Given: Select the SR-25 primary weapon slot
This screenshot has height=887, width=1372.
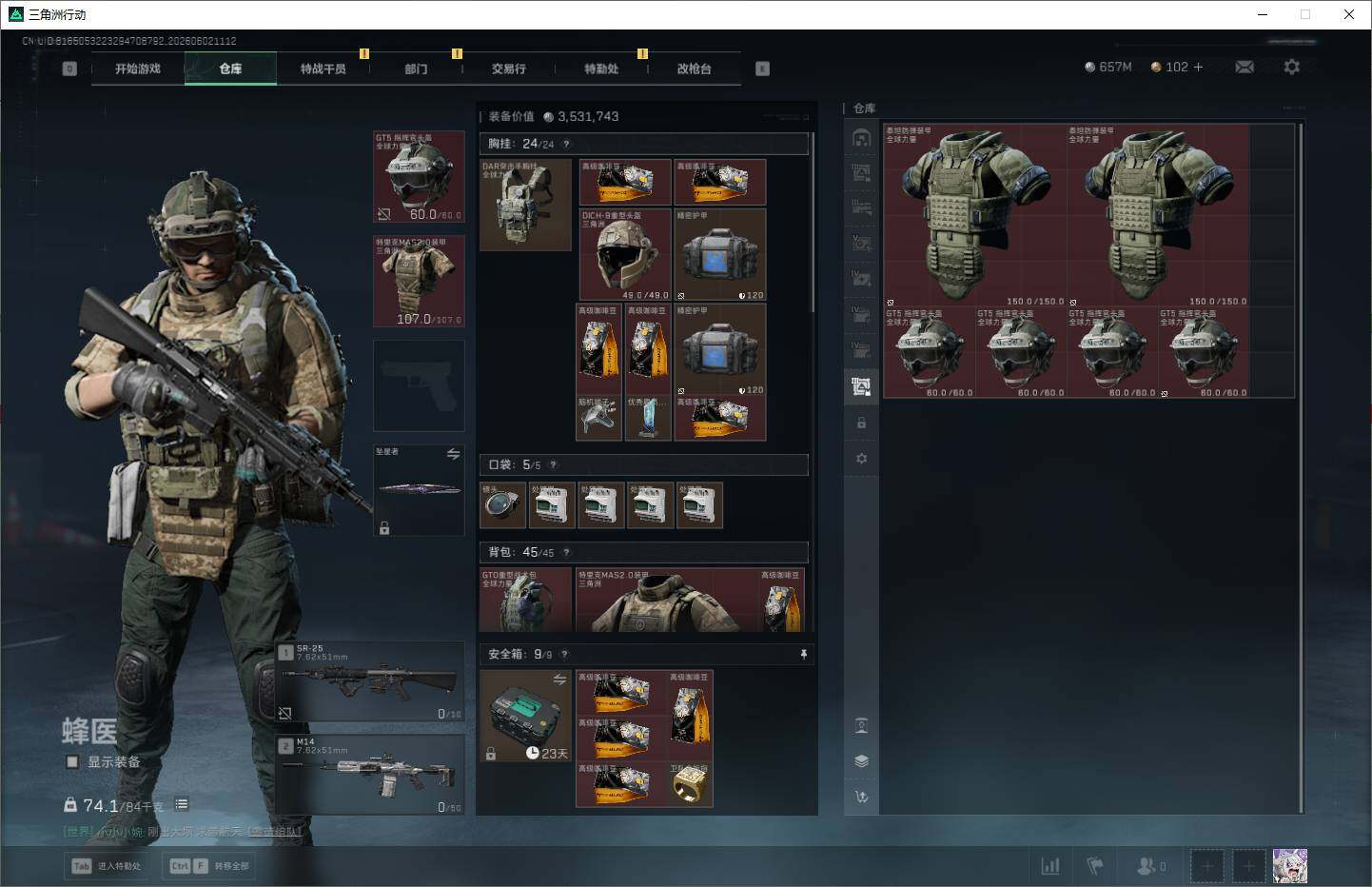Looking at the screenshot, I should 370,681.
